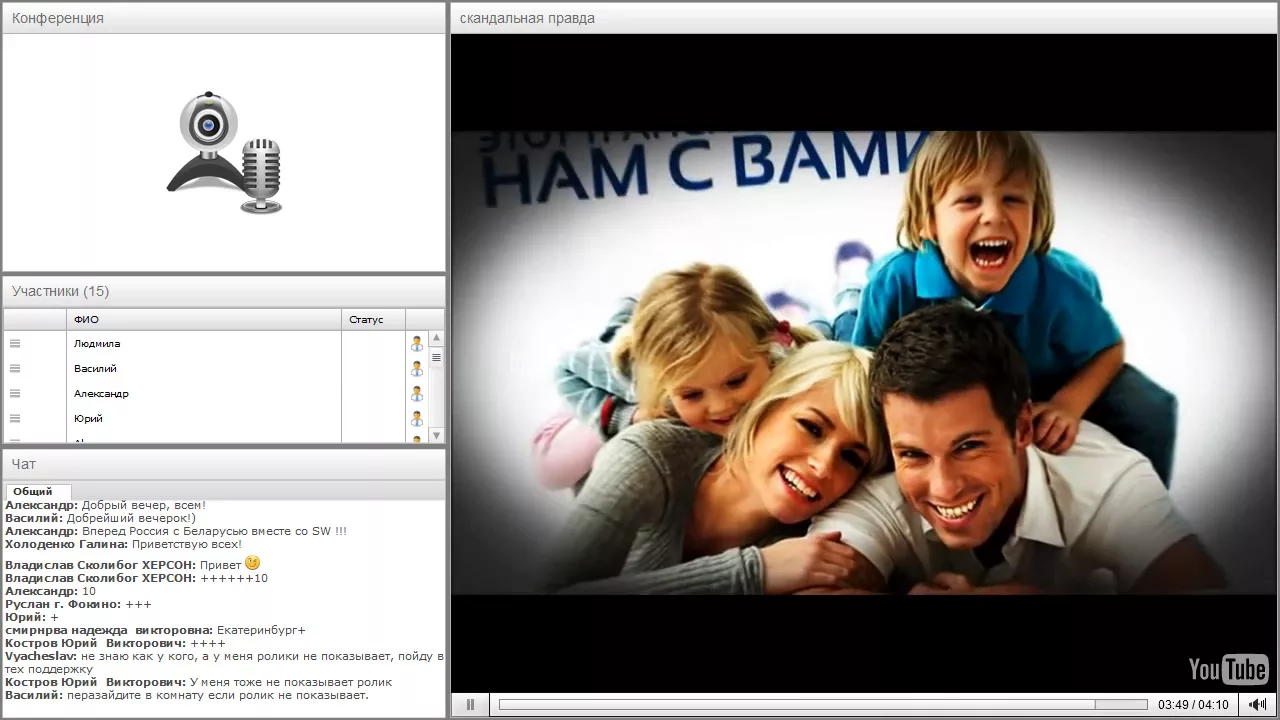Open the row handle for Александр
The height and width of the screenshot is (720, 1280).
click(15, 393)
